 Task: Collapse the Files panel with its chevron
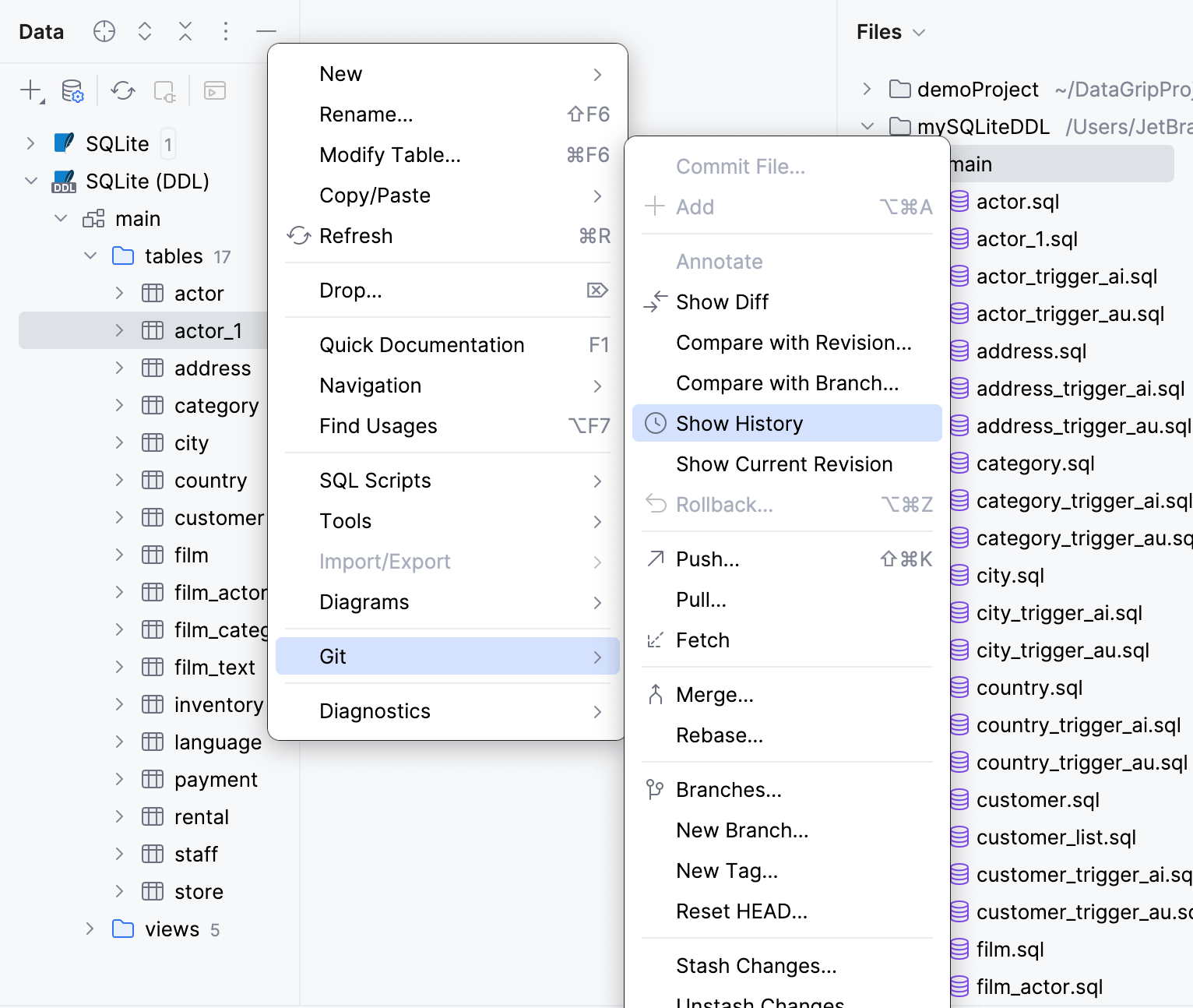point(919,31)
